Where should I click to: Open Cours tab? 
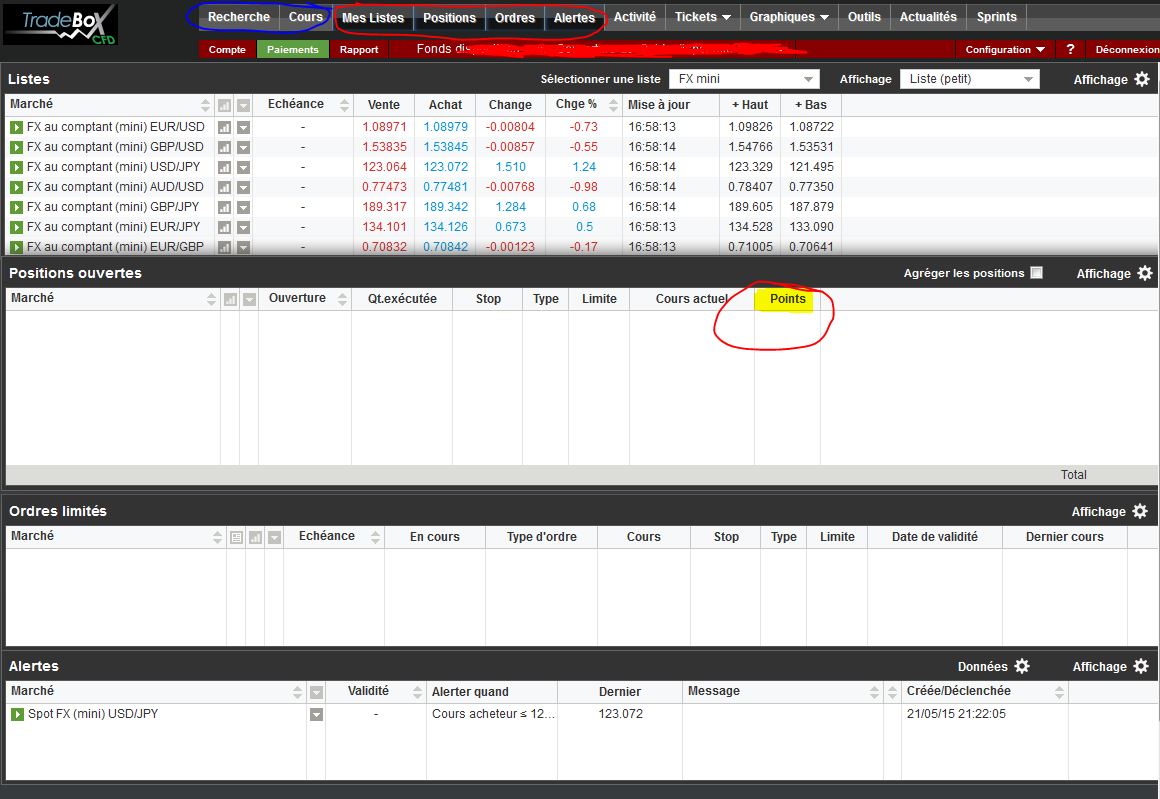coord(306,17)
